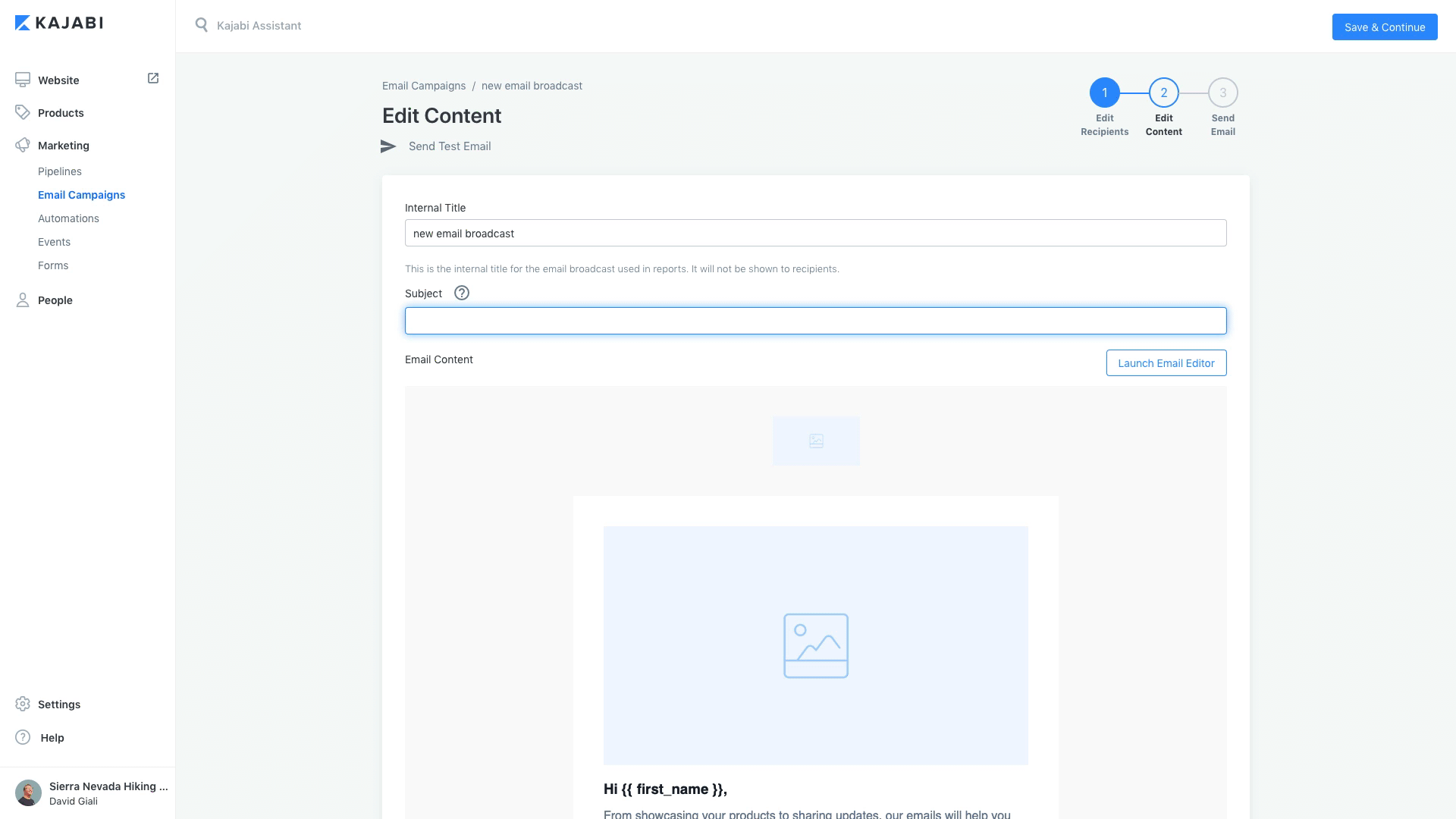Click new email broadcast breadcrumb

click(532, 86)
